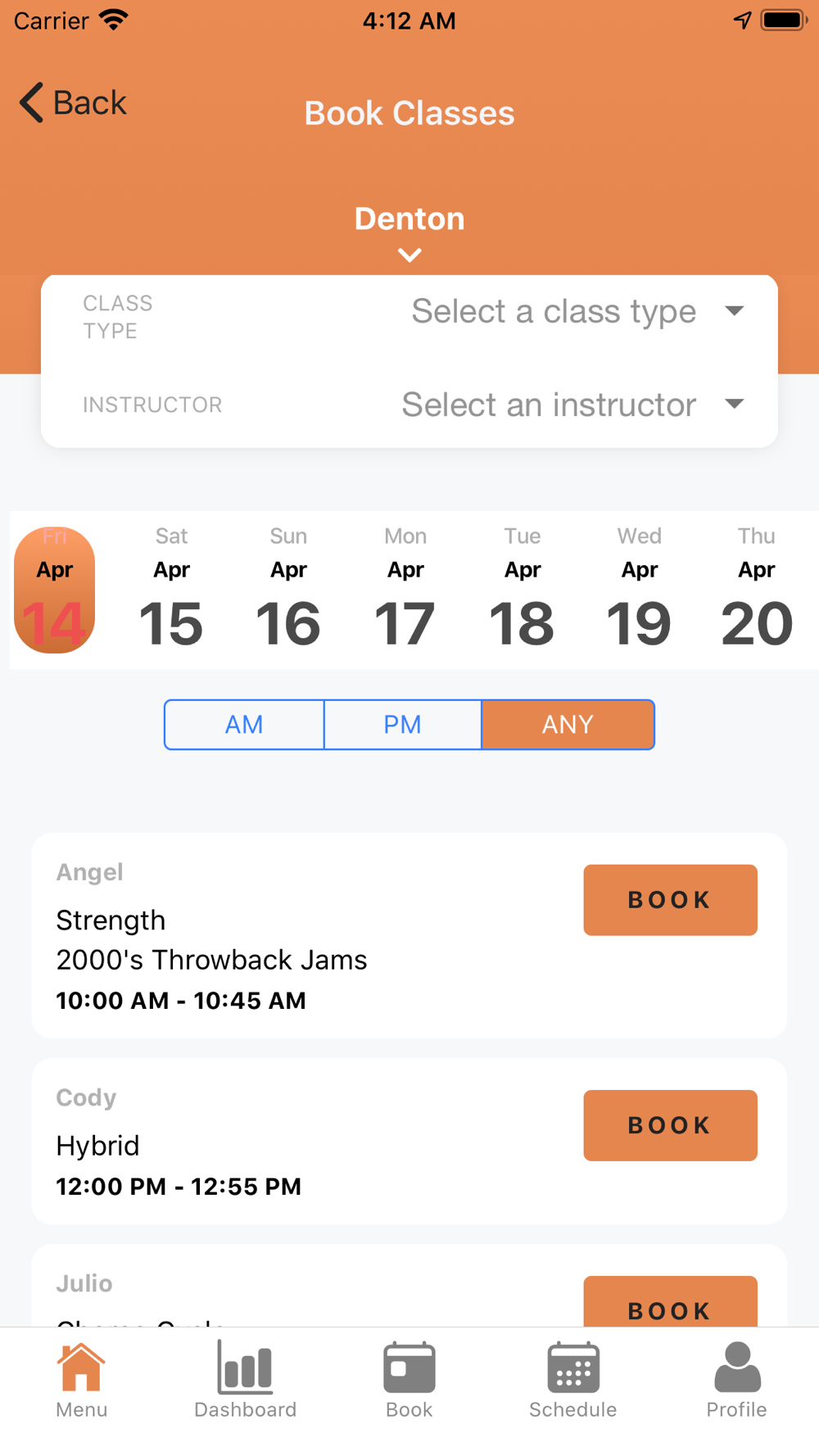Open the class type dropdown
Viewport: 819px width, 1456px height.
tap(577, 311)
